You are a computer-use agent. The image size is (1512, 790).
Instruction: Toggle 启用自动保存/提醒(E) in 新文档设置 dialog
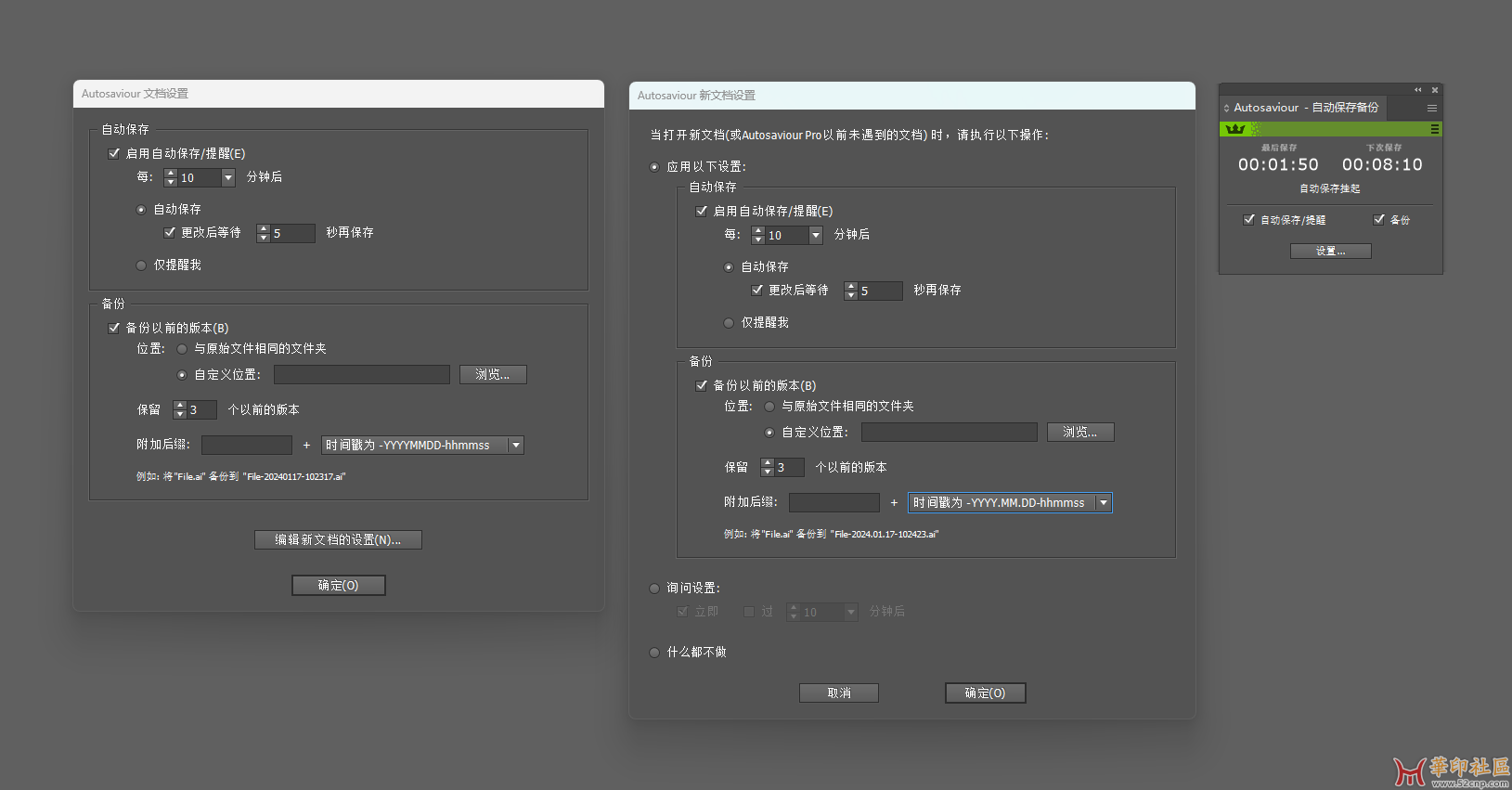click(702, 211)
